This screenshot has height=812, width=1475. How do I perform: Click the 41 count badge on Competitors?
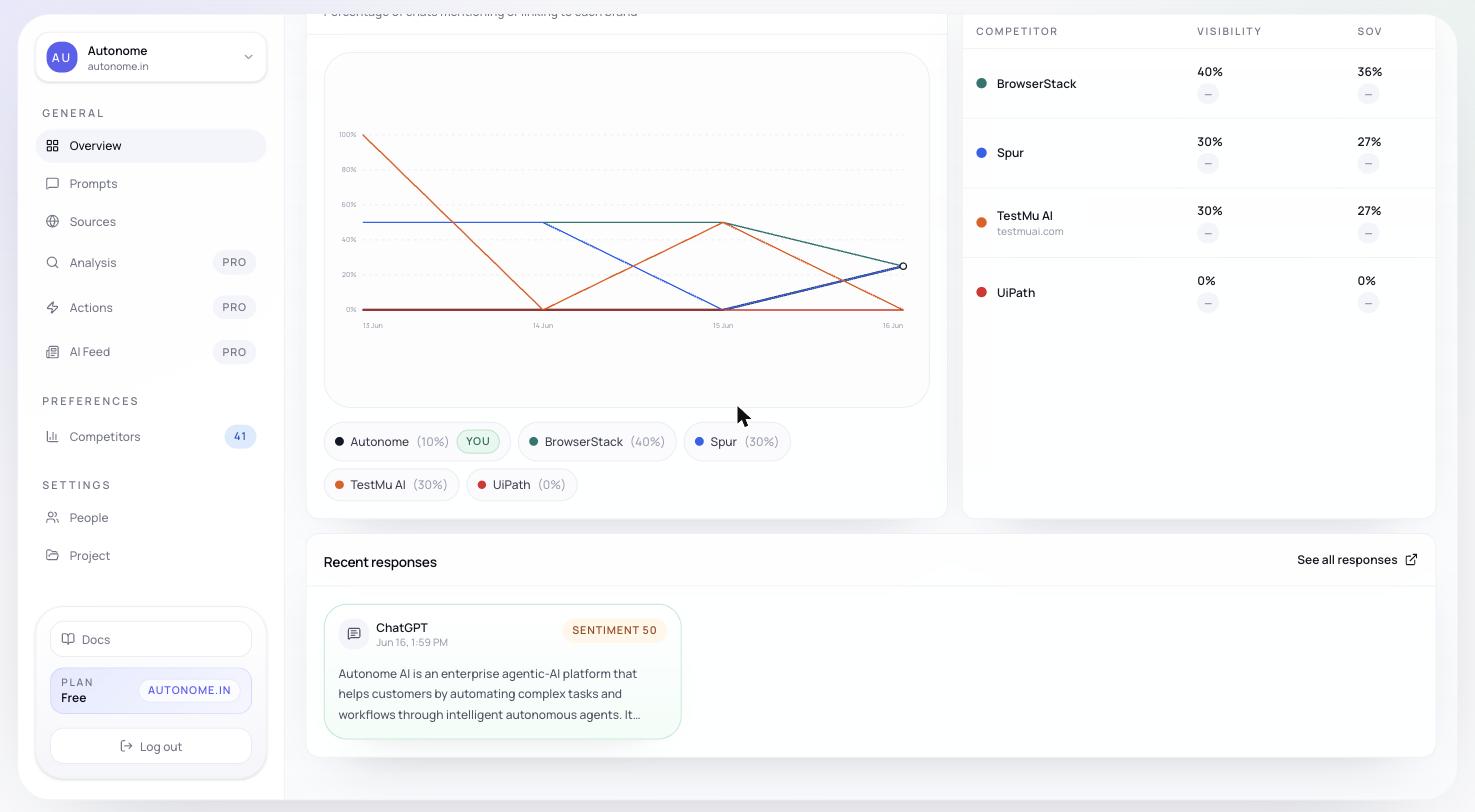tap(240, 436)
